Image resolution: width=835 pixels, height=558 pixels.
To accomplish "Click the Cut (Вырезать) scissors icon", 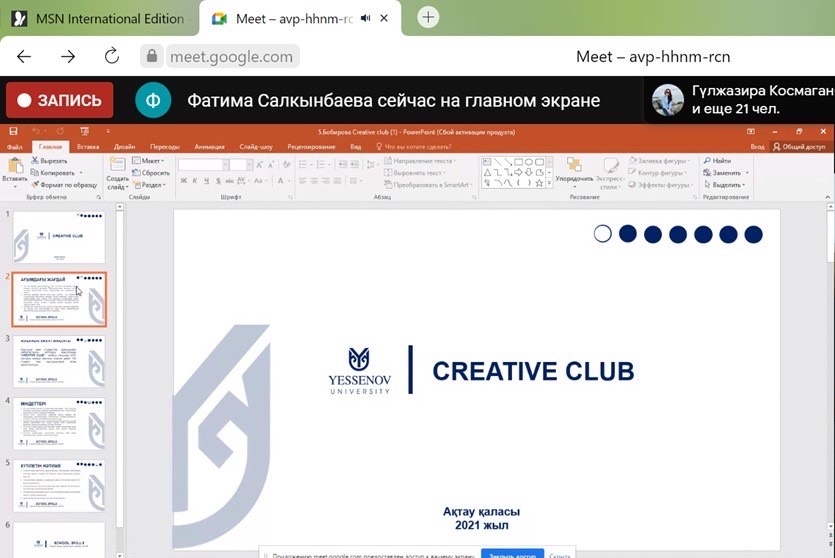I will (x=35, y=160).
